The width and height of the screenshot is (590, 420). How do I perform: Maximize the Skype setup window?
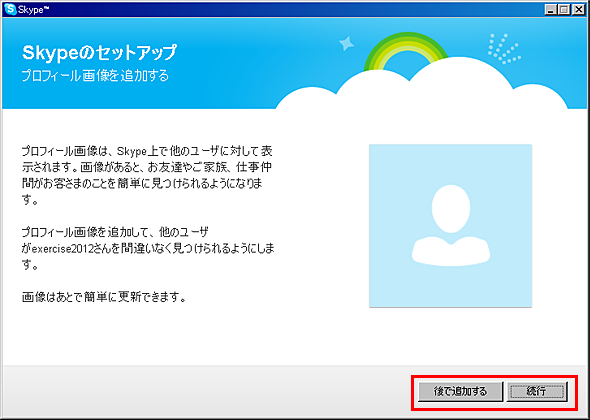click(x=564, y=10)
